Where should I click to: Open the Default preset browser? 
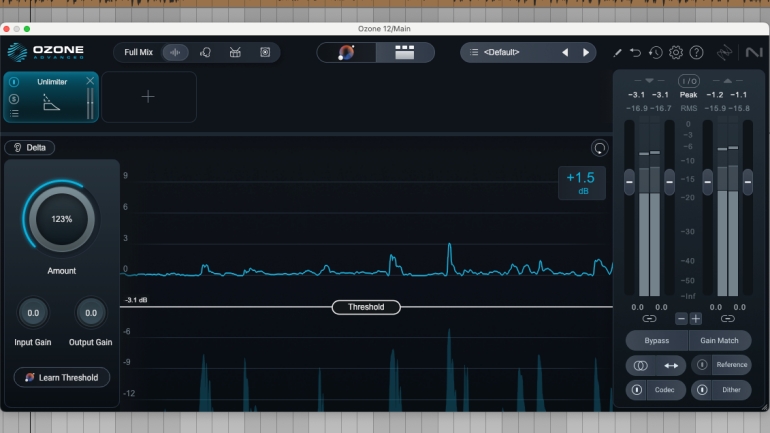point(501,52)
